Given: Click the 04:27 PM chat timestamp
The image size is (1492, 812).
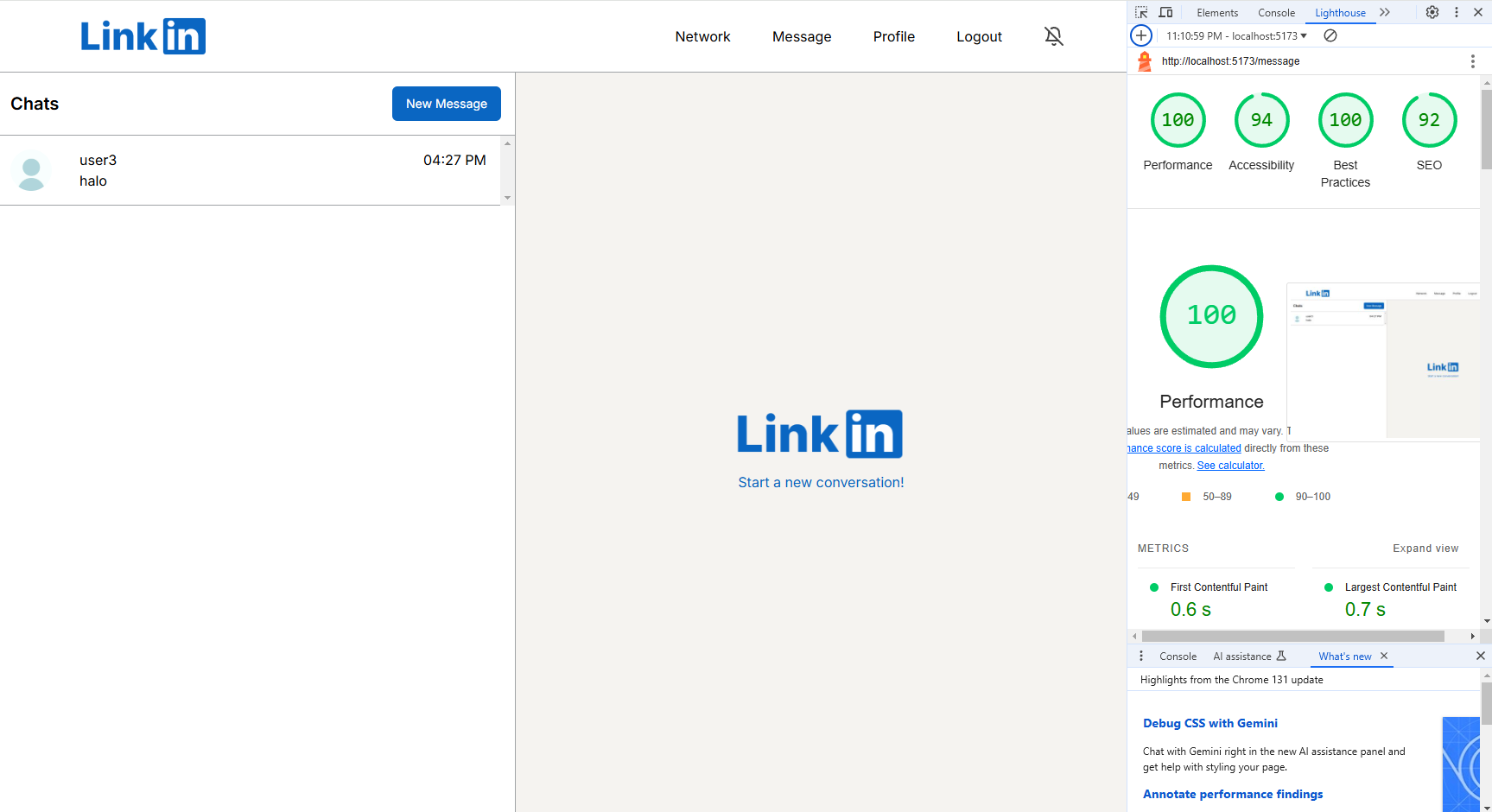Looking at the screenshot, I should [454, 160].
